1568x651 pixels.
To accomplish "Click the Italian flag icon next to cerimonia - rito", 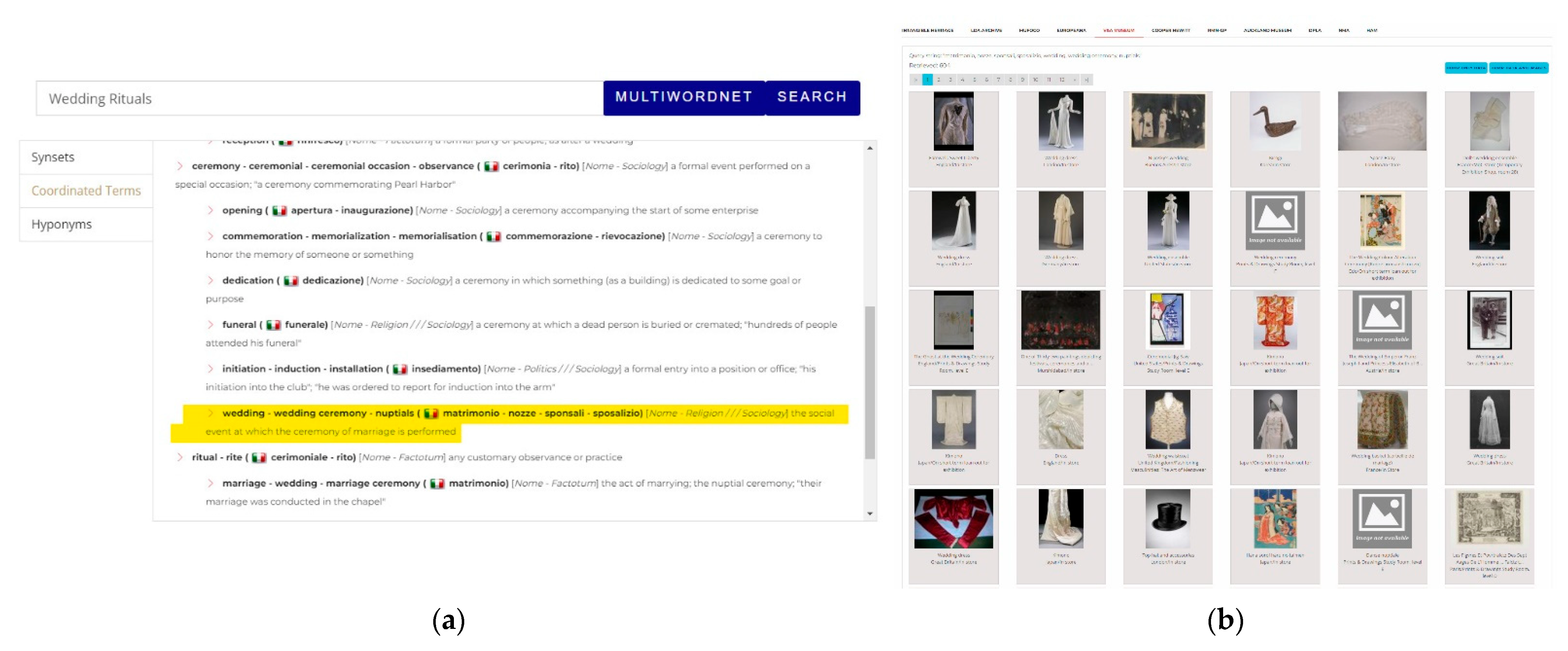I will [x=491, y=166].
